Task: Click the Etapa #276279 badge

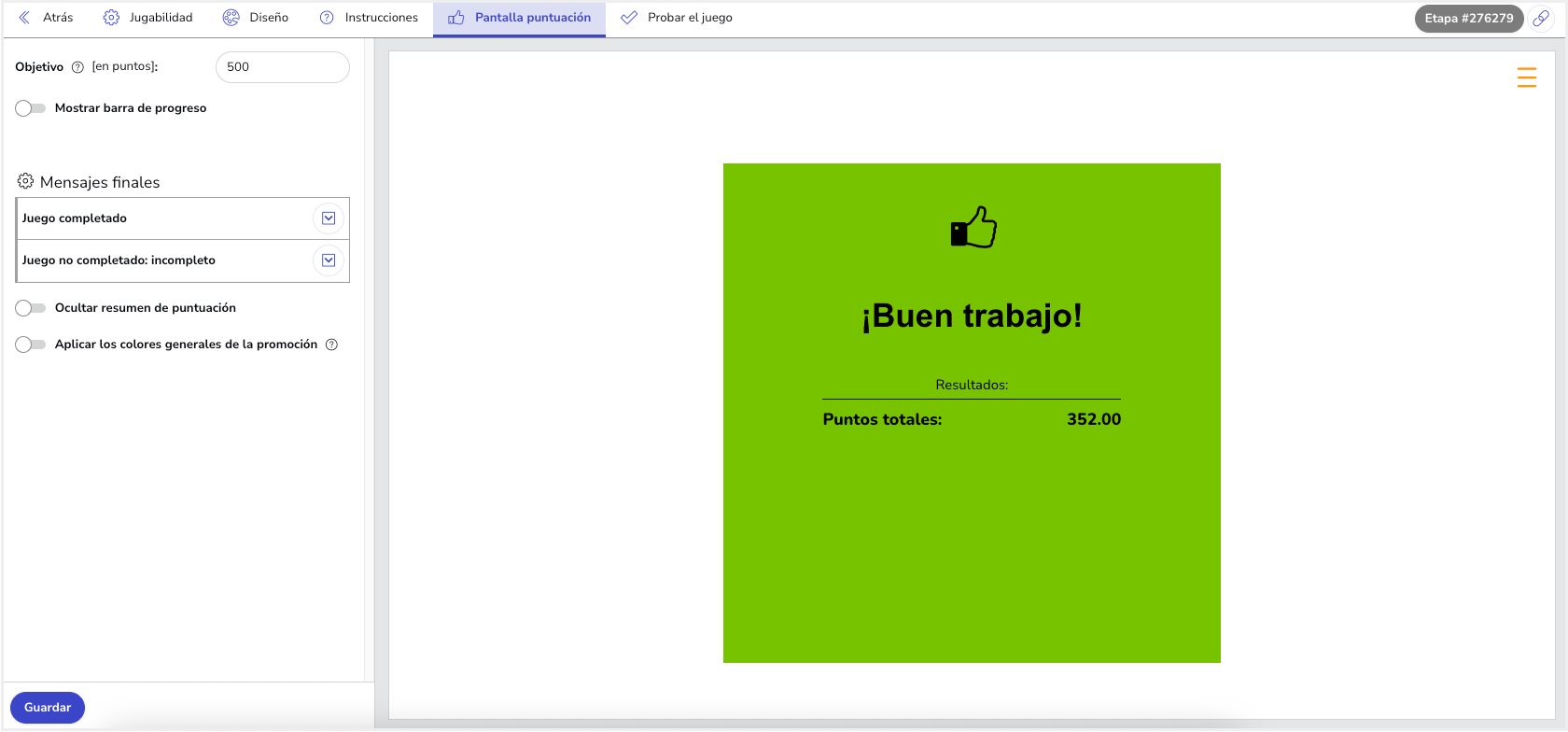Action: click(1469, 19)
